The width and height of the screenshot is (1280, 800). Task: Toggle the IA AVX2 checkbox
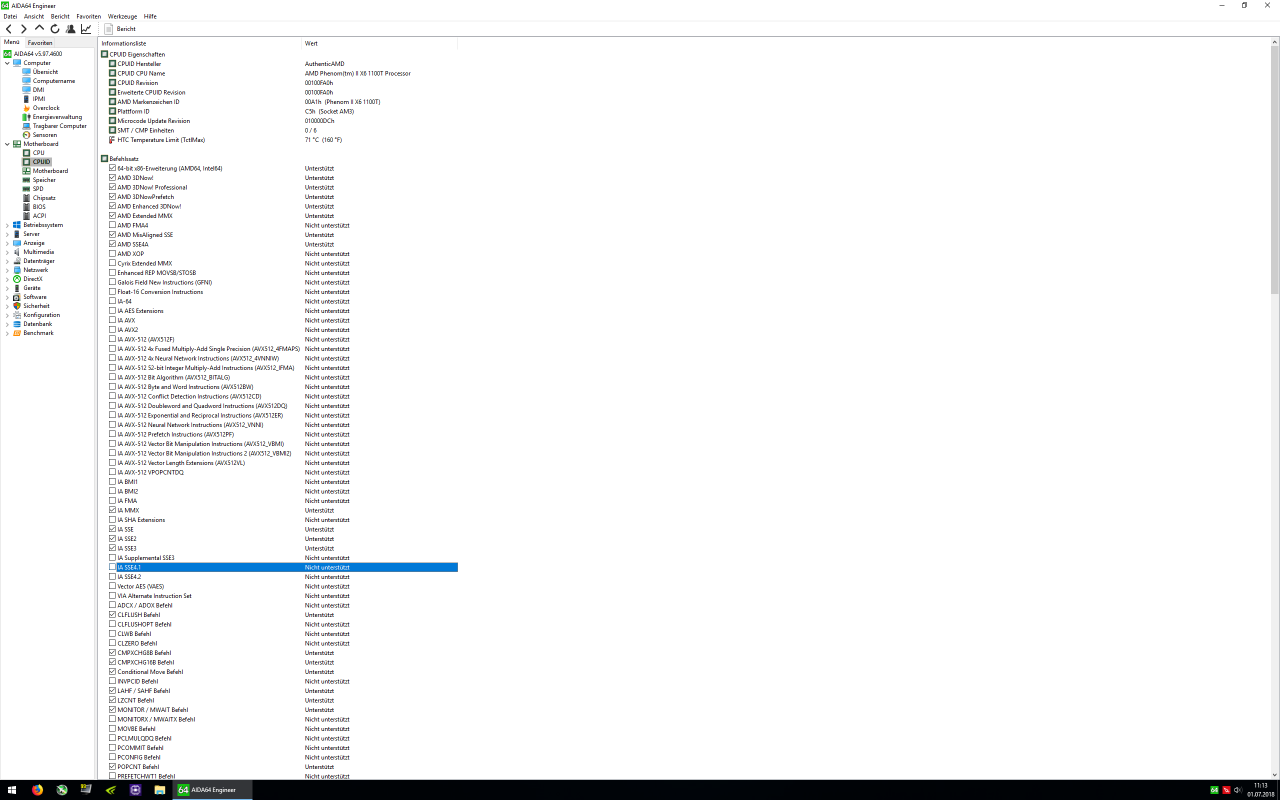tap(112, 330)
